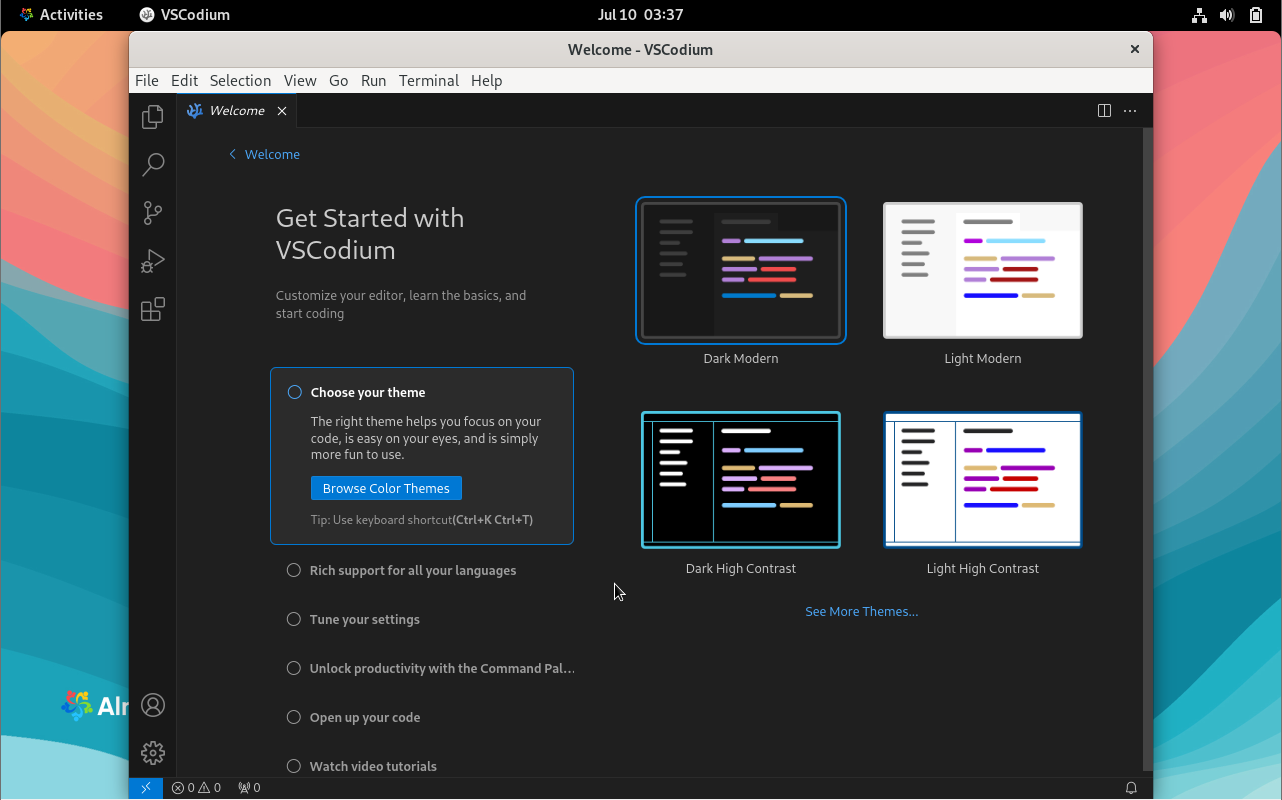The height and width of the screenshot is (800, 1282).
Task: Open the Extensions view
Action: coord(153,309)
